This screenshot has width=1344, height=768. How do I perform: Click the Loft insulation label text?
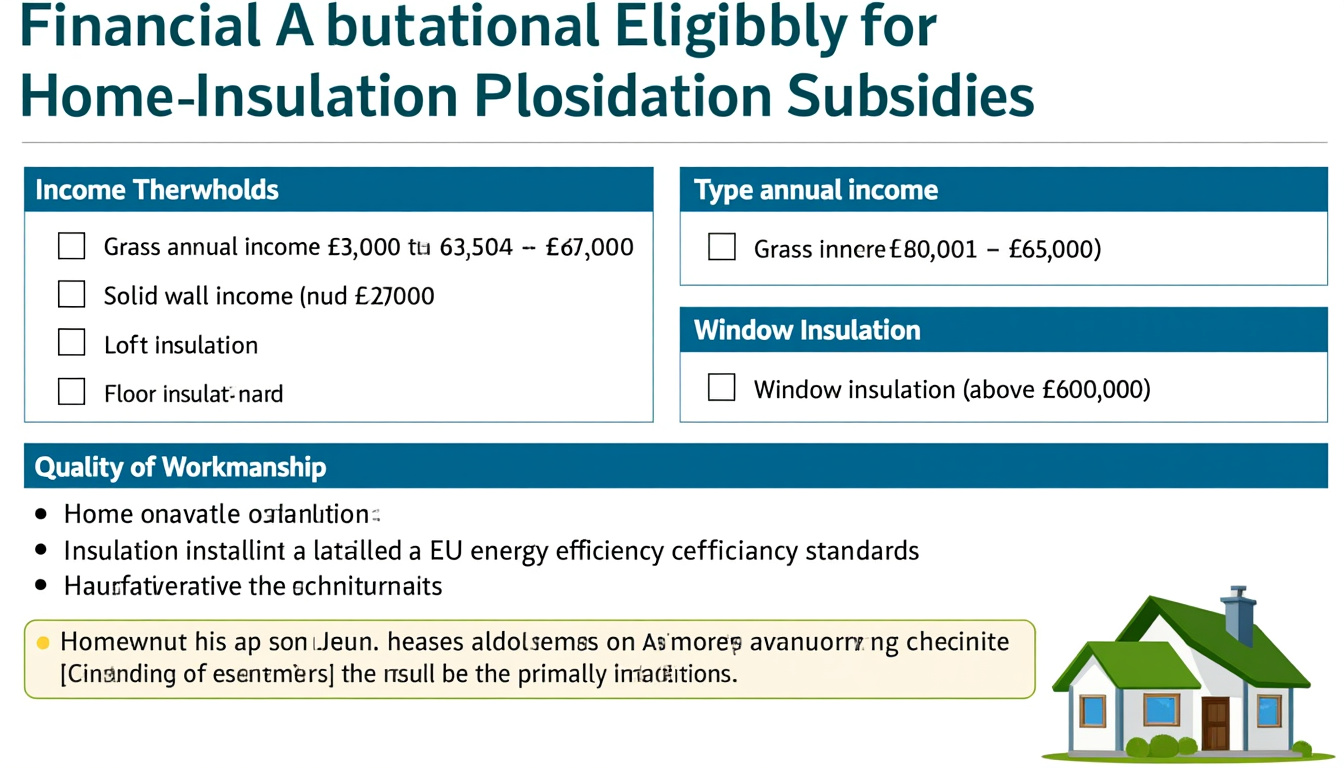tap(181, 345)
